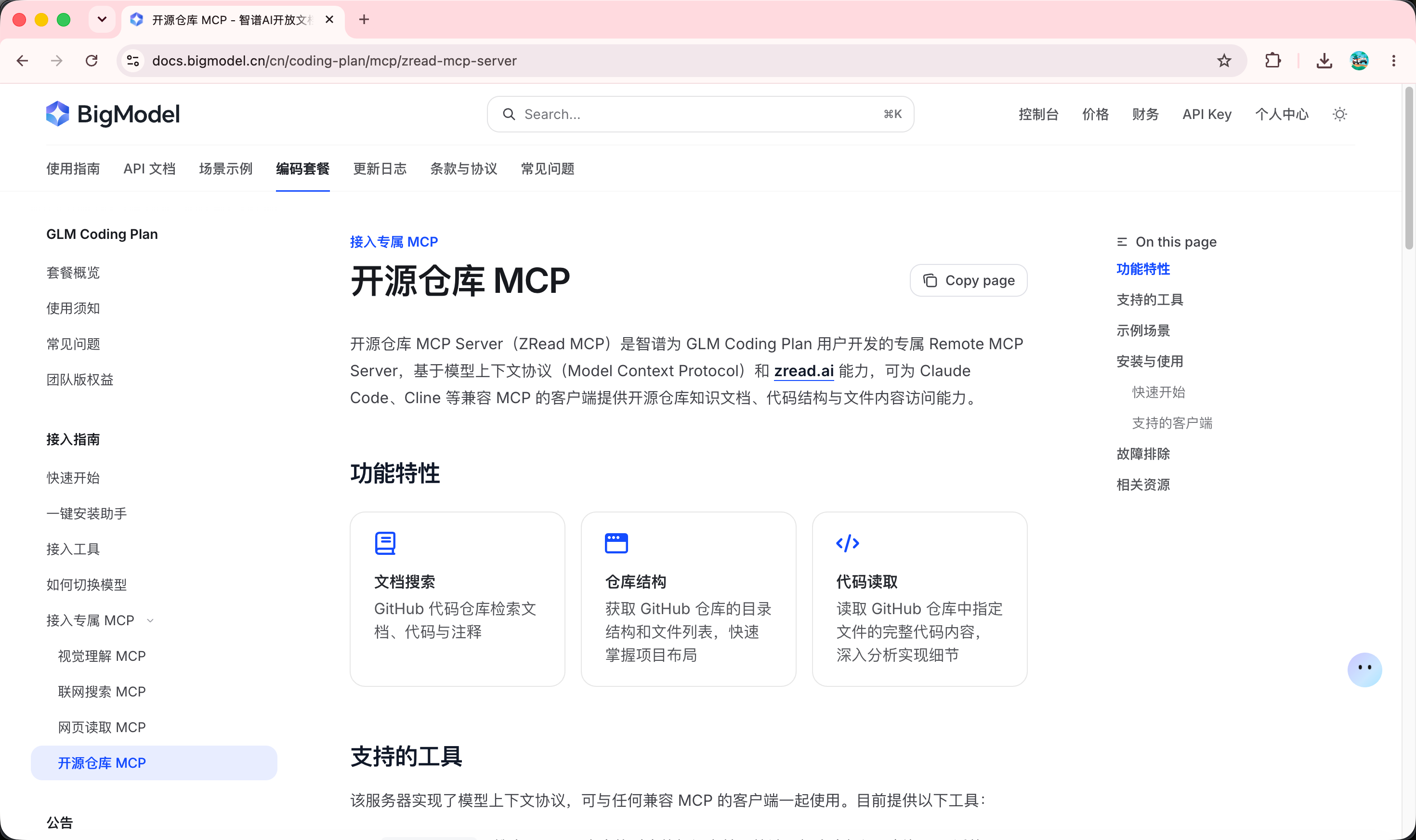1416x840 pixels.
Task: Open 团队版权益 in the sidebar
Action: [x=80, y=380]
